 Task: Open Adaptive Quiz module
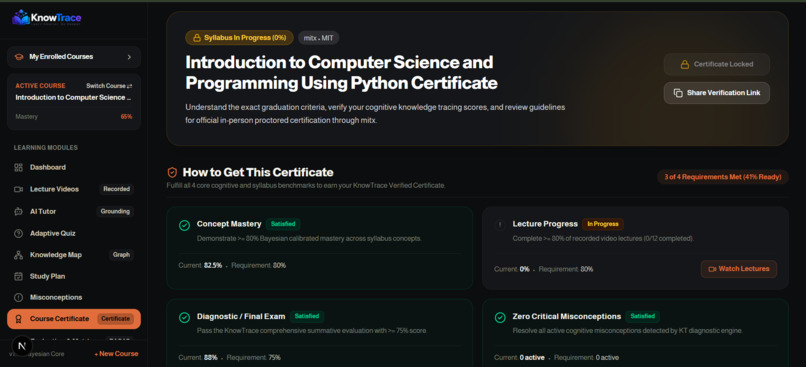click(x=74, y=233)
